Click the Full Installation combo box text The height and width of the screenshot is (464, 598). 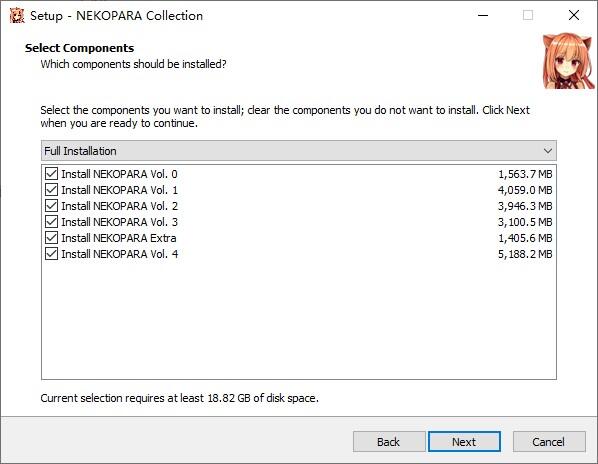click(80, 151)
